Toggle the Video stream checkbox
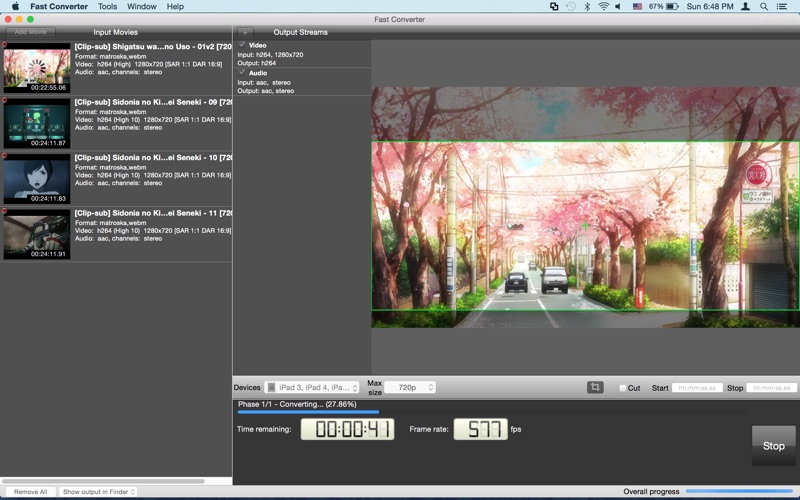This screenshot has width=800, height=500. (x=242, y=45)
